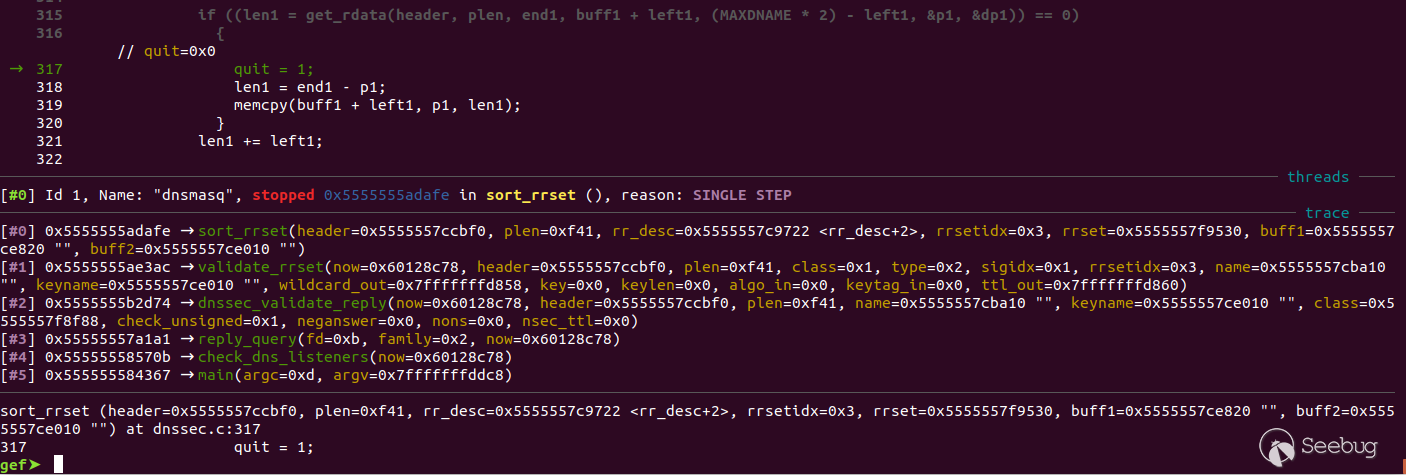Click source line number 319

48,105
